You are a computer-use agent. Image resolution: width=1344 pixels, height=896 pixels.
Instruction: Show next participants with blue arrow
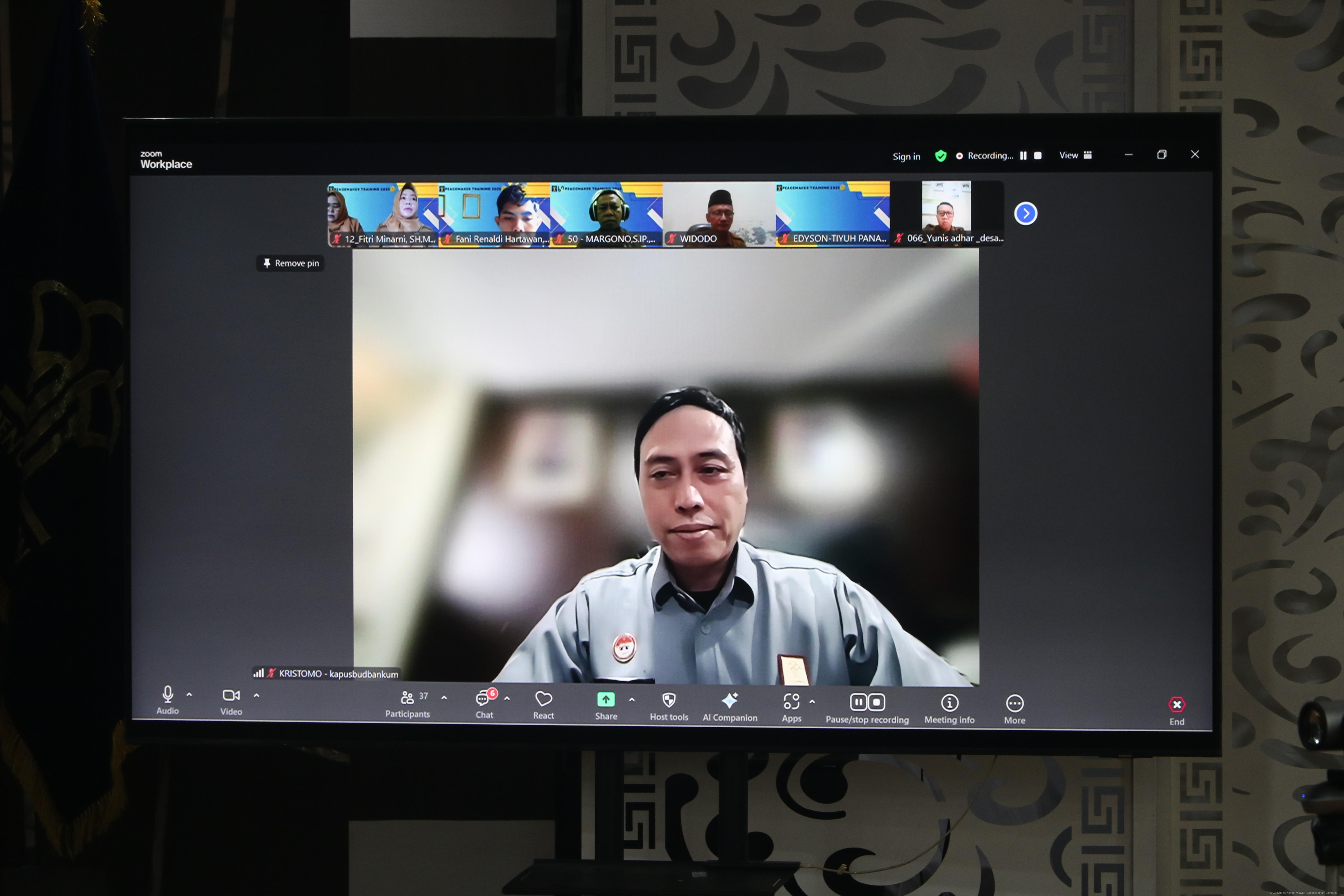(x=1025, y=214)
